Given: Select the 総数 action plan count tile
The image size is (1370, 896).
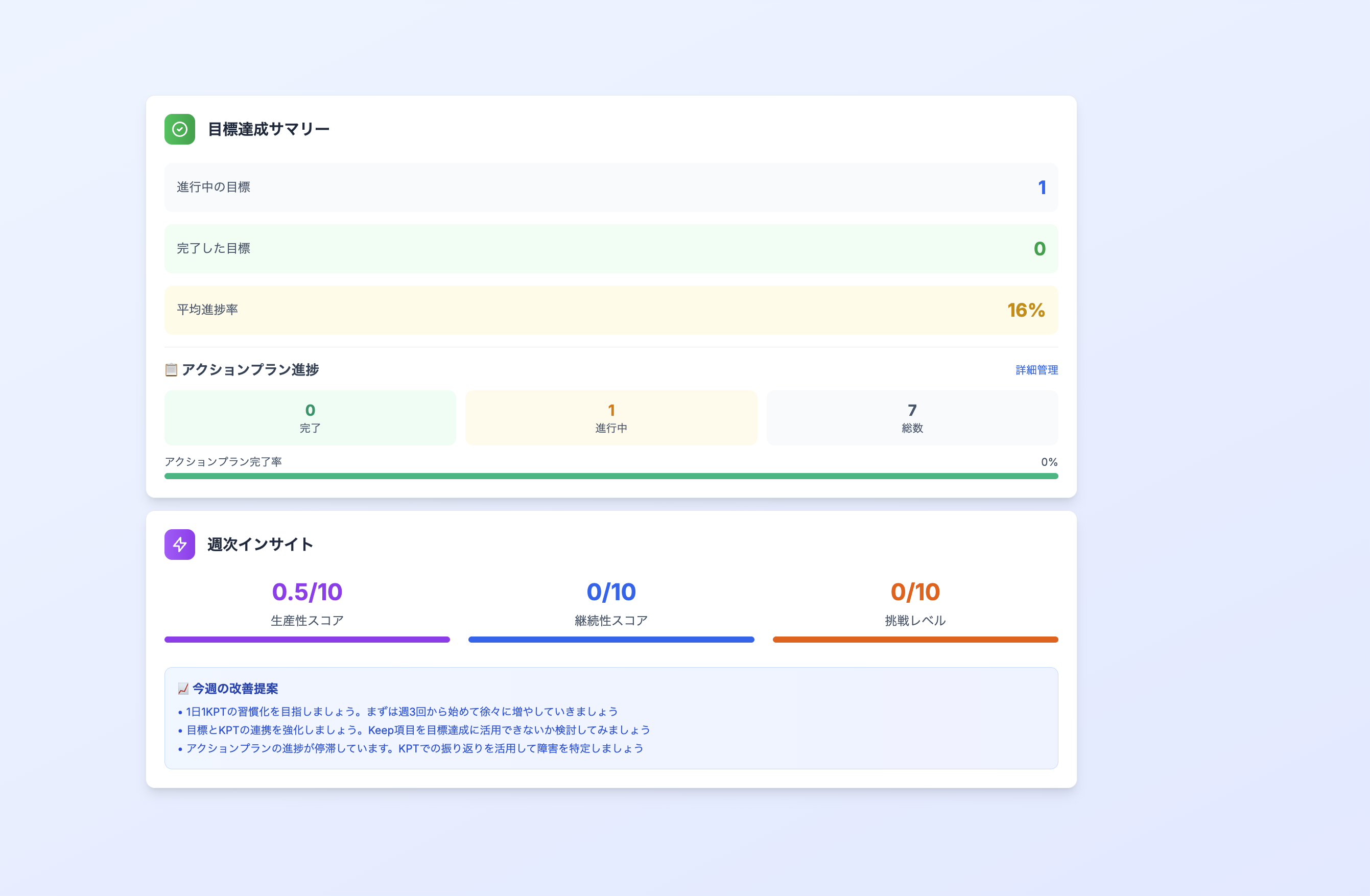Looking at the screenshot, I should click(x=912, y=417).
